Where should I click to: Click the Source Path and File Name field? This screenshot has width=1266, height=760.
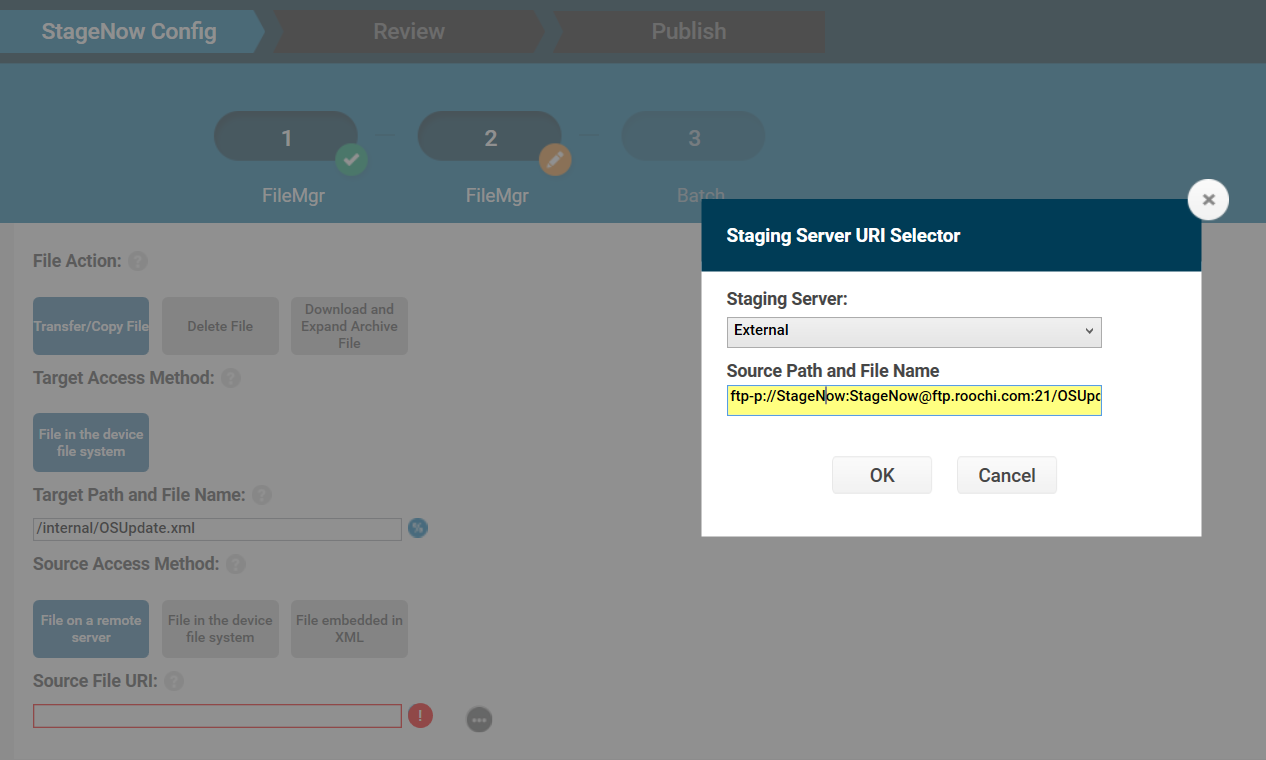(x=914, y=400)
